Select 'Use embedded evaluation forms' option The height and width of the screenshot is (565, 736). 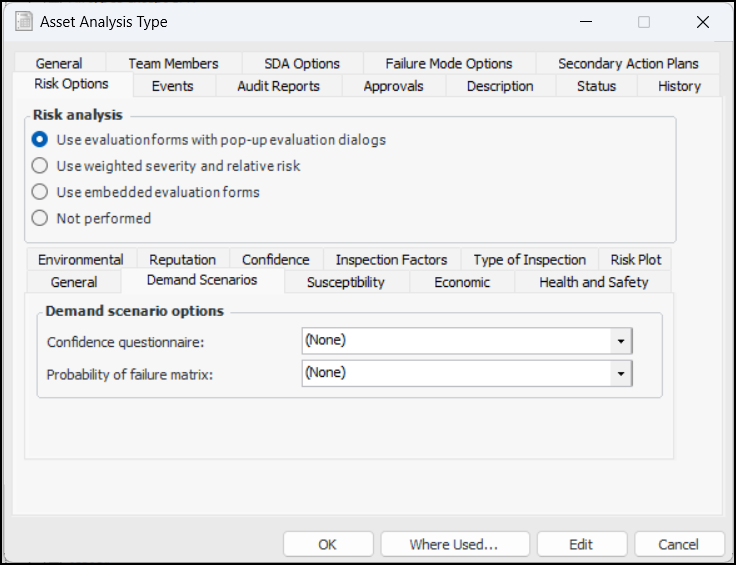tap(40, 192)
